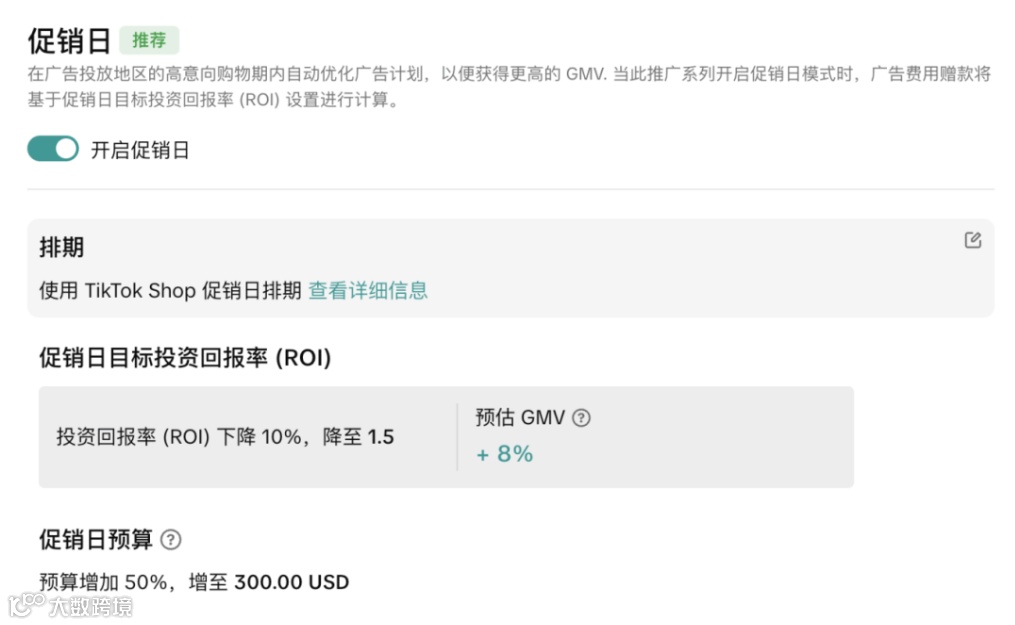This screenshot has width=1015, height=625.
Task: Click the help icon beside 促销日预算
Action: click(x=171, y=540)
